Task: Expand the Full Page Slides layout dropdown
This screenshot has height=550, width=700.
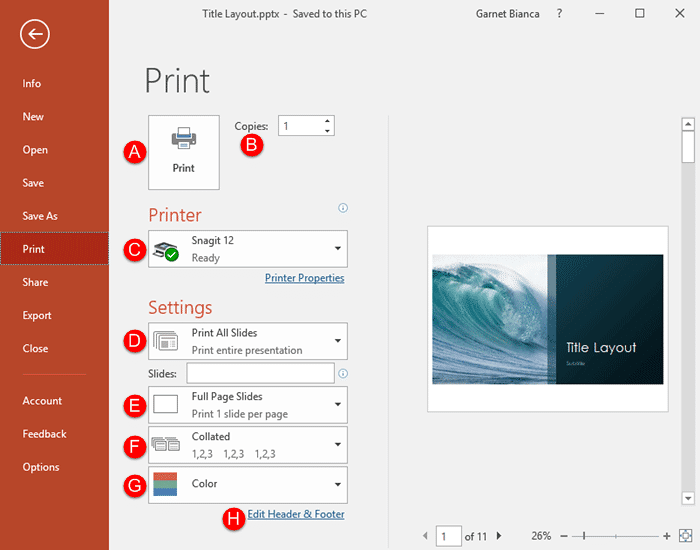Action: 248,405
